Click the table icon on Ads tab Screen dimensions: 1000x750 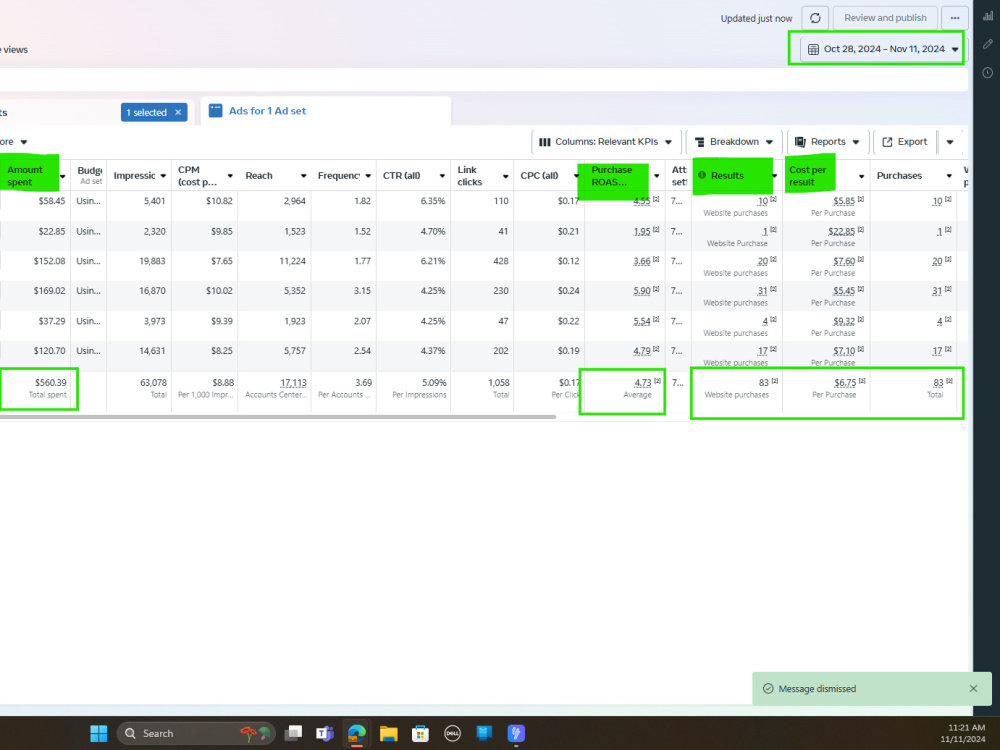216,110
